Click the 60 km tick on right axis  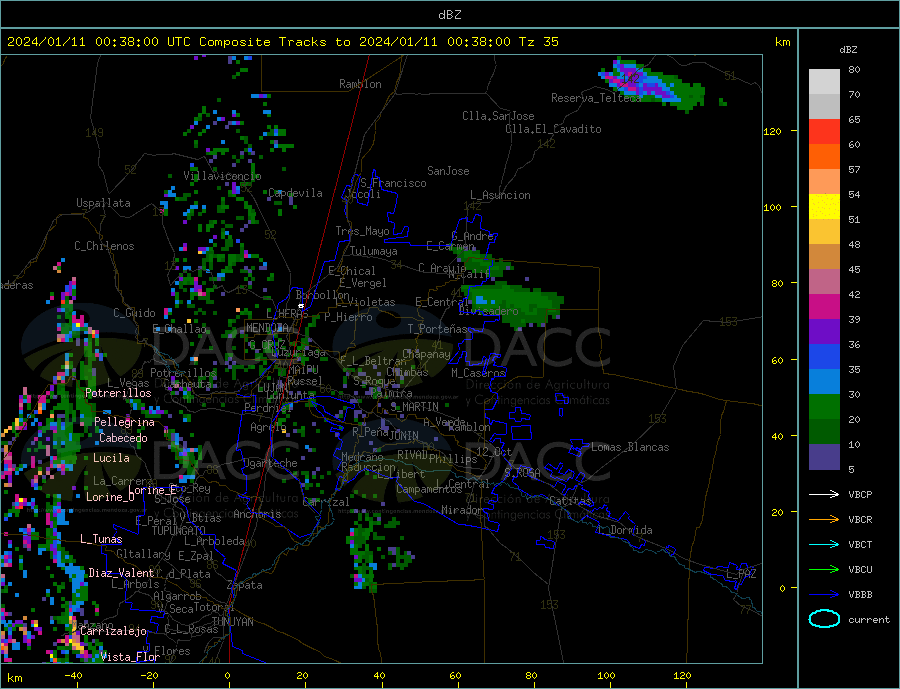pyautogui.click(x=779, y=361)
